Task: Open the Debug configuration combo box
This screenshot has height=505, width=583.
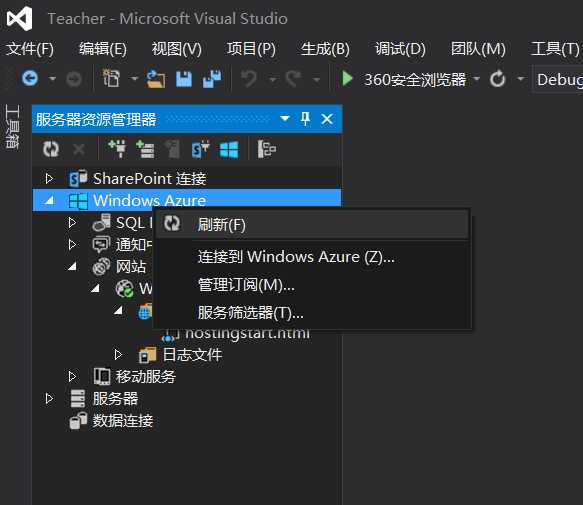Action: tap(558, 80)
